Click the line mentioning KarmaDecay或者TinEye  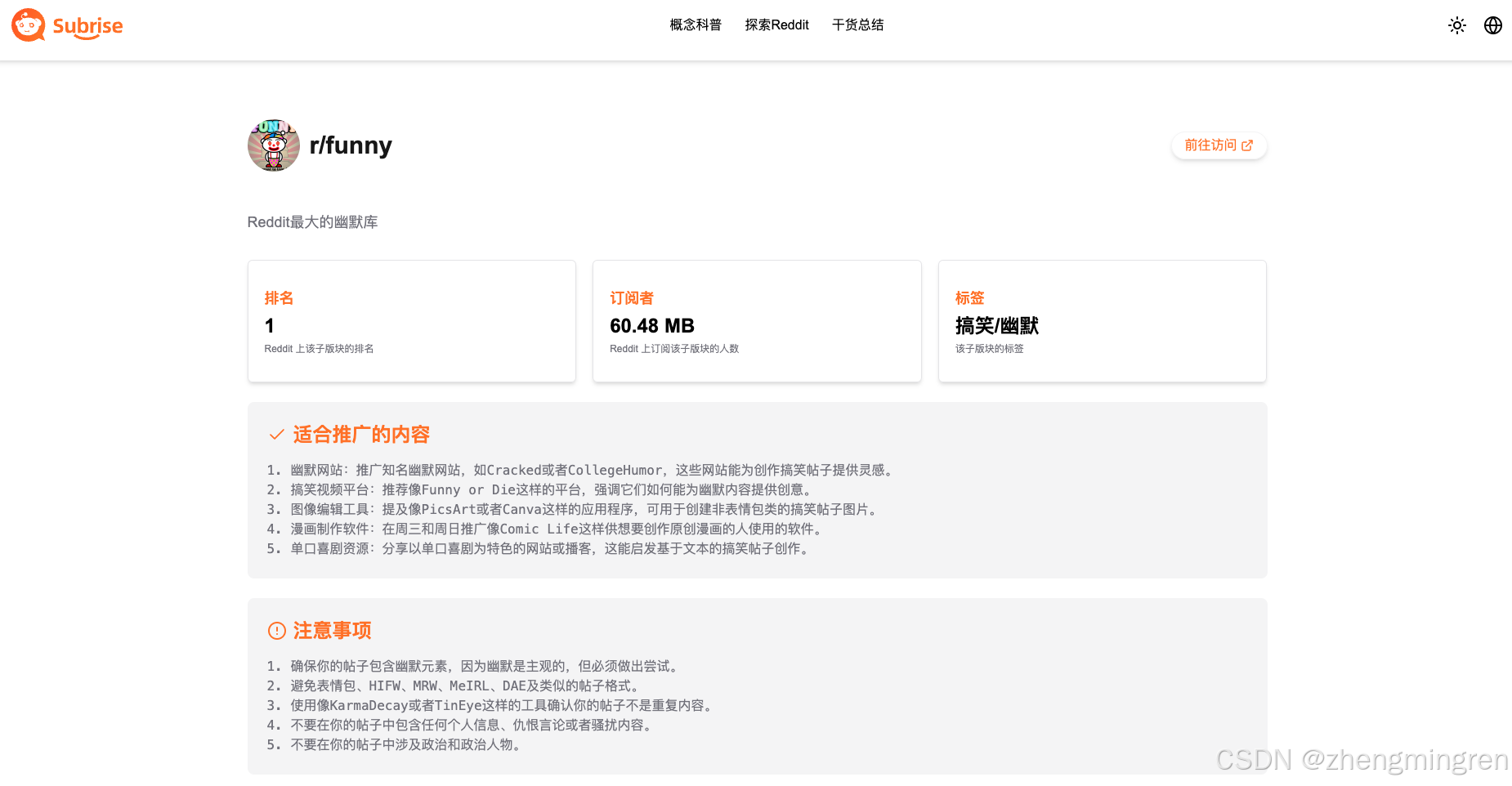(x=492, y=706)
